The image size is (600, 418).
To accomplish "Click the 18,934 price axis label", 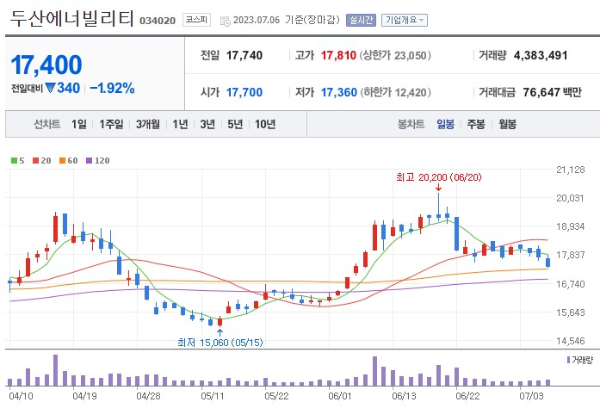I will [571, 227].
